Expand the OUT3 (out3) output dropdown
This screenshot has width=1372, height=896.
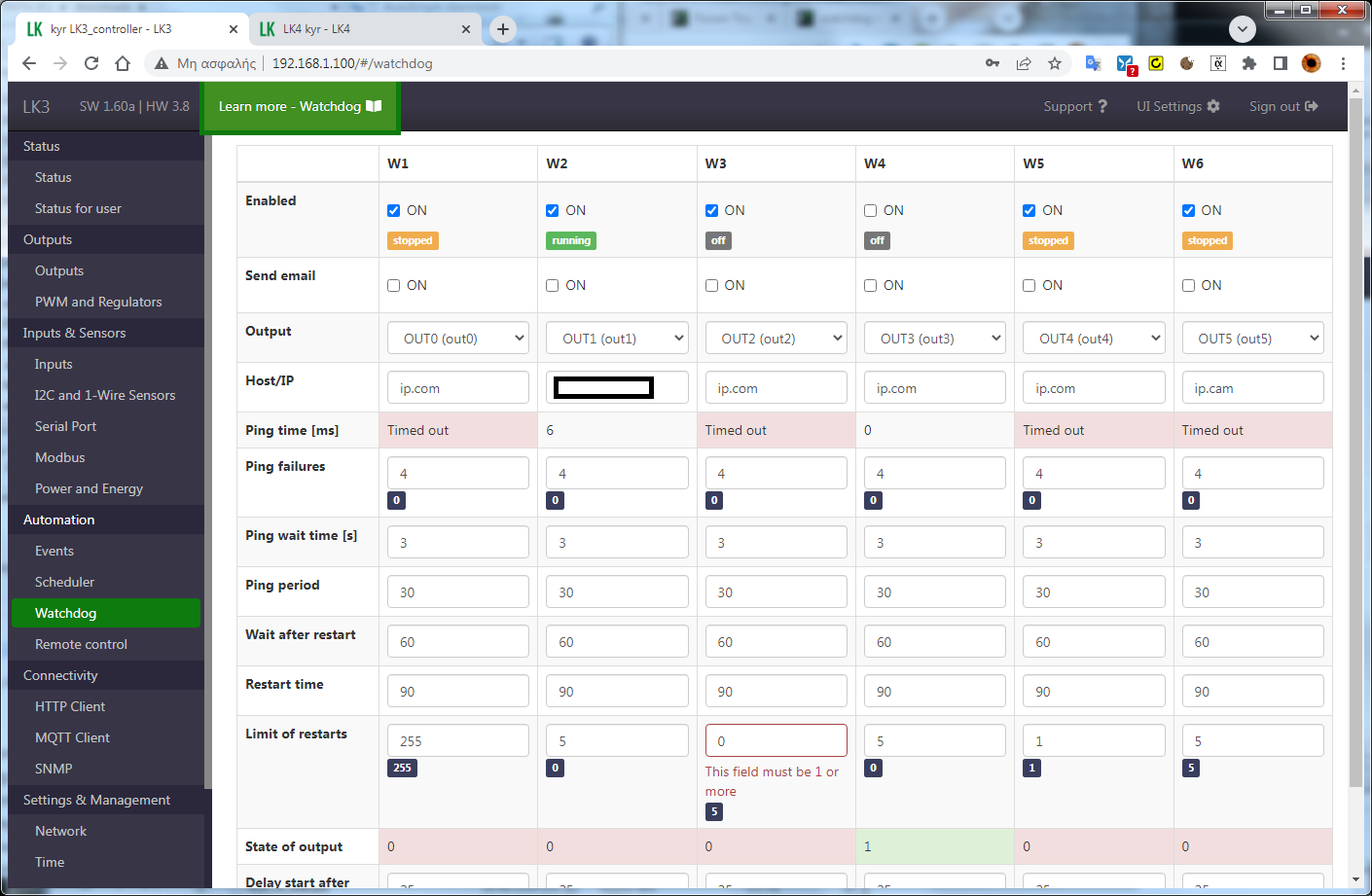(x=935, y=339)
